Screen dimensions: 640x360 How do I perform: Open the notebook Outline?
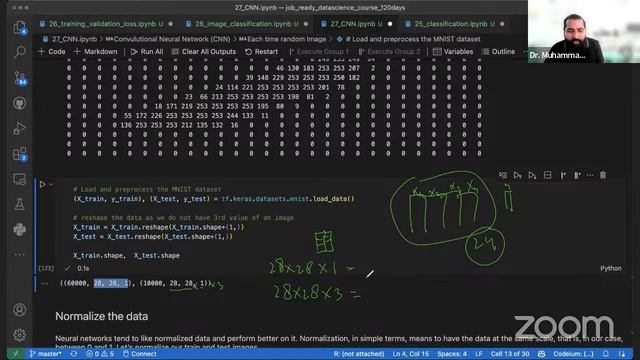[498, 52]
